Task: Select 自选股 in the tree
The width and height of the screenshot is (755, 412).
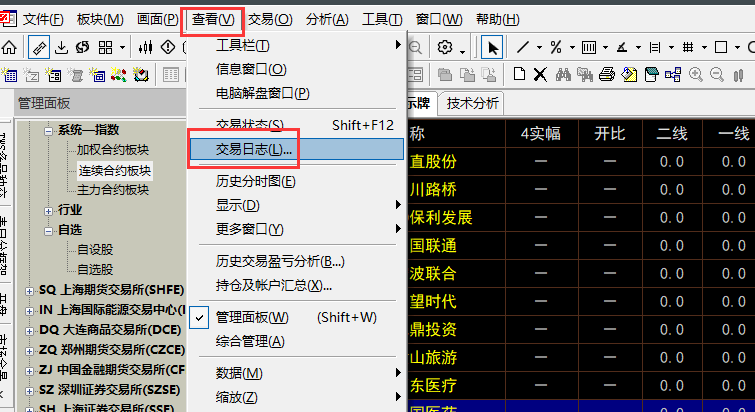Action: tap(95, 270)
